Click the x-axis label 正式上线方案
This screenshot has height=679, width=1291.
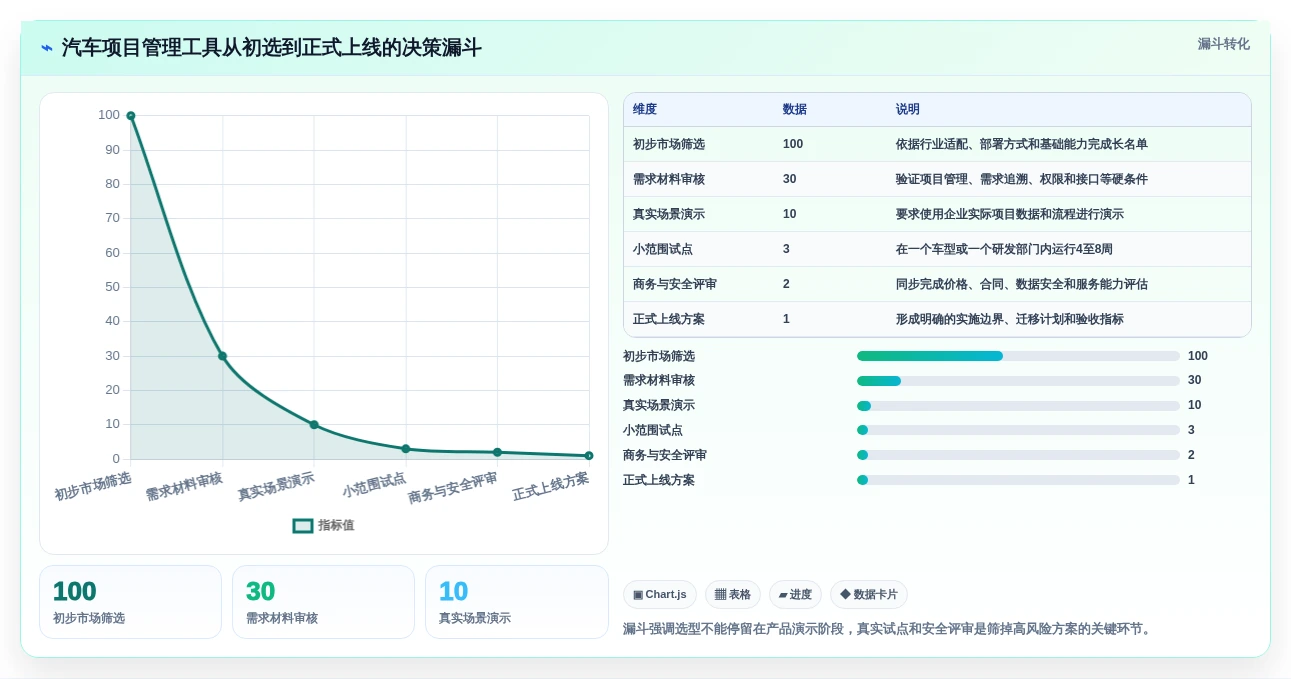point(551,486)
